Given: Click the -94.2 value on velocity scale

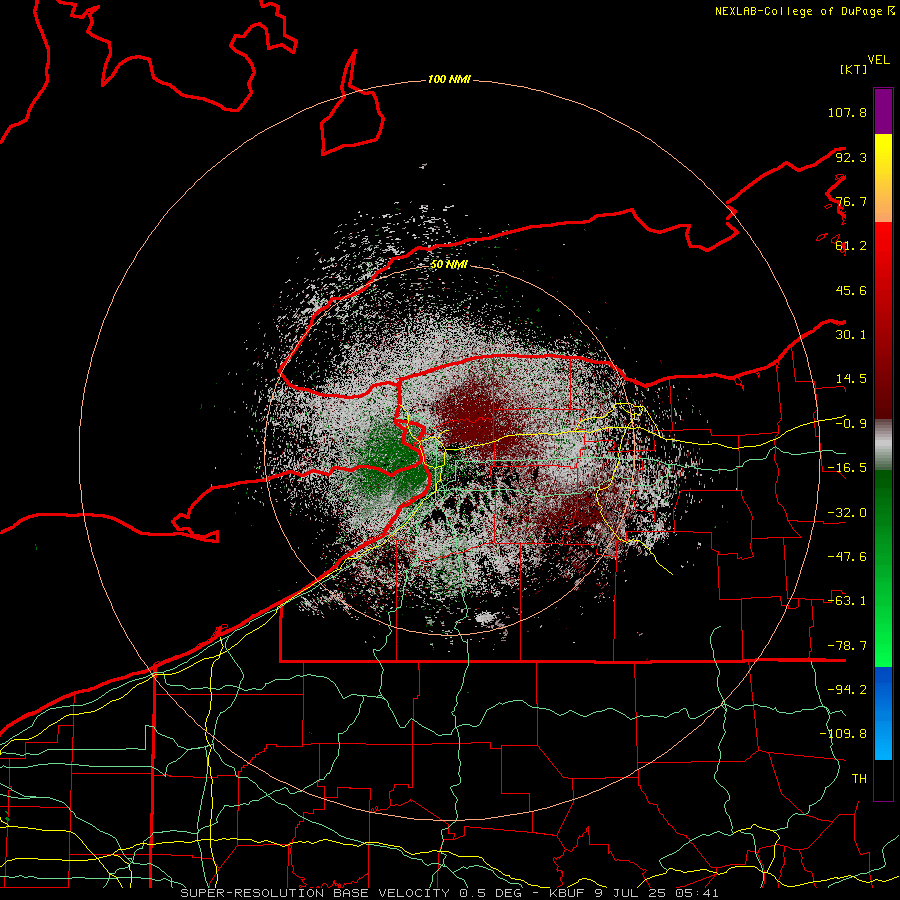Looking at the screenshot, I should coord(847,690).
